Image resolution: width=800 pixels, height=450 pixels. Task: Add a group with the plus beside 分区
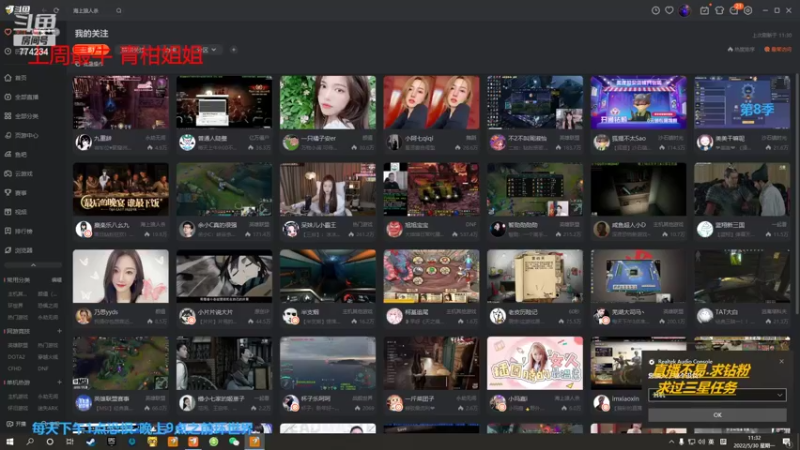234,50
